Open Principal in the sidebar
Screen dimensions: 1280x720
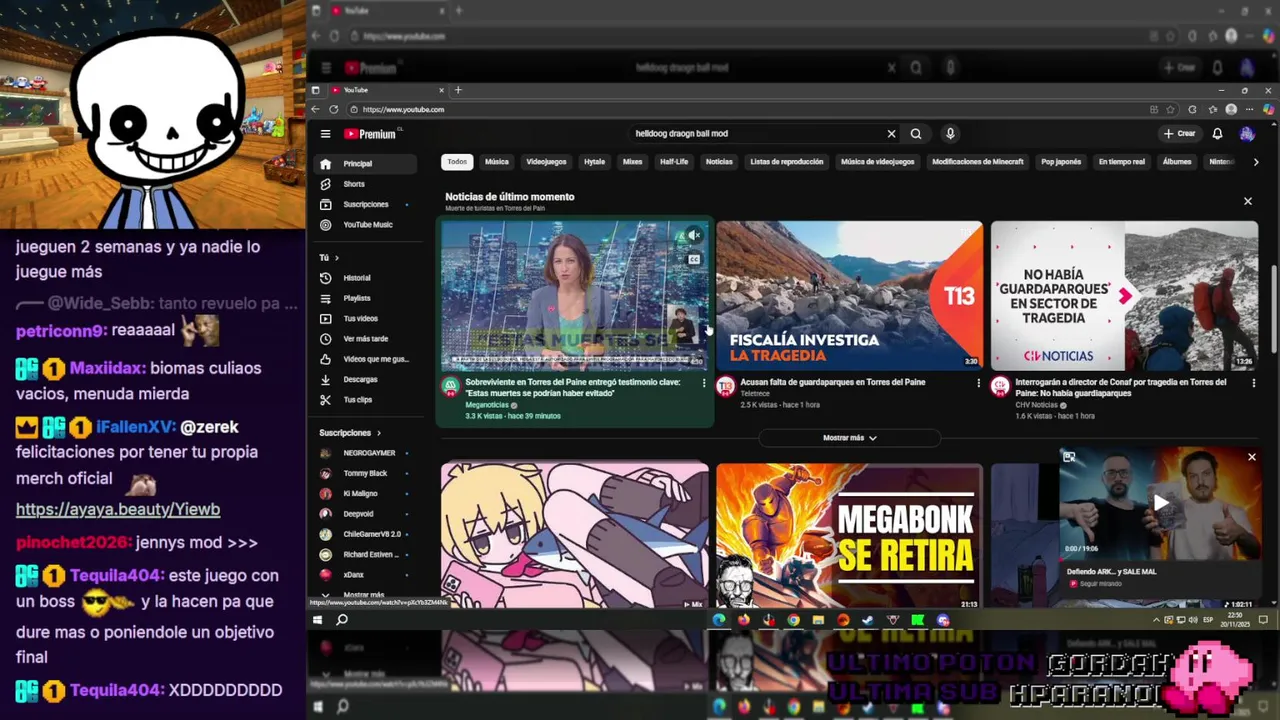point(364,164)
